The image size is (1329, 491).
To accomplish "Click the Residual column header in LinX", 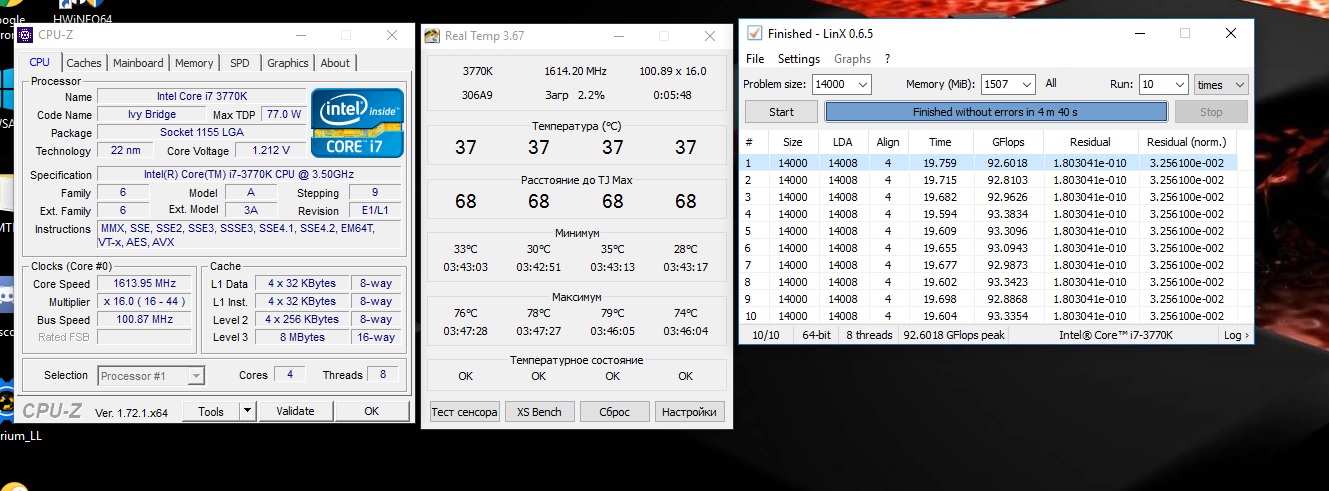I will [1090, 142].
